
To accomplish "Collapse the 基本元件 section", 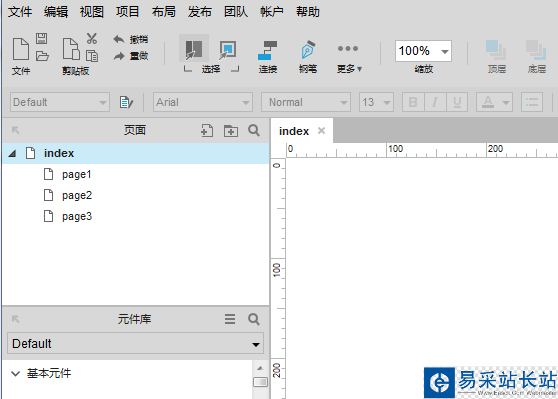I will [15, 374].
